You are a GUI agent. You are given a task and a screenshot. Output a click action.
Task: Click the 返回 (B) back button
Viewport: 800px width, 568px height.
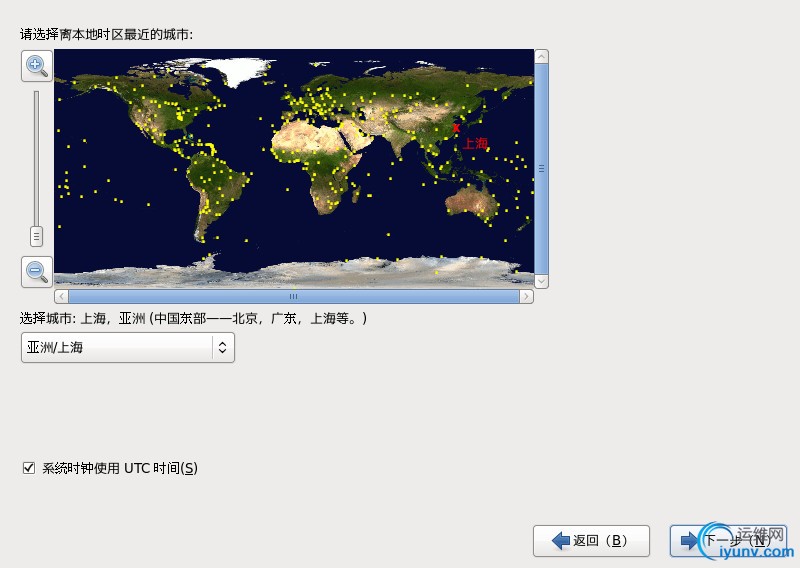591,540
